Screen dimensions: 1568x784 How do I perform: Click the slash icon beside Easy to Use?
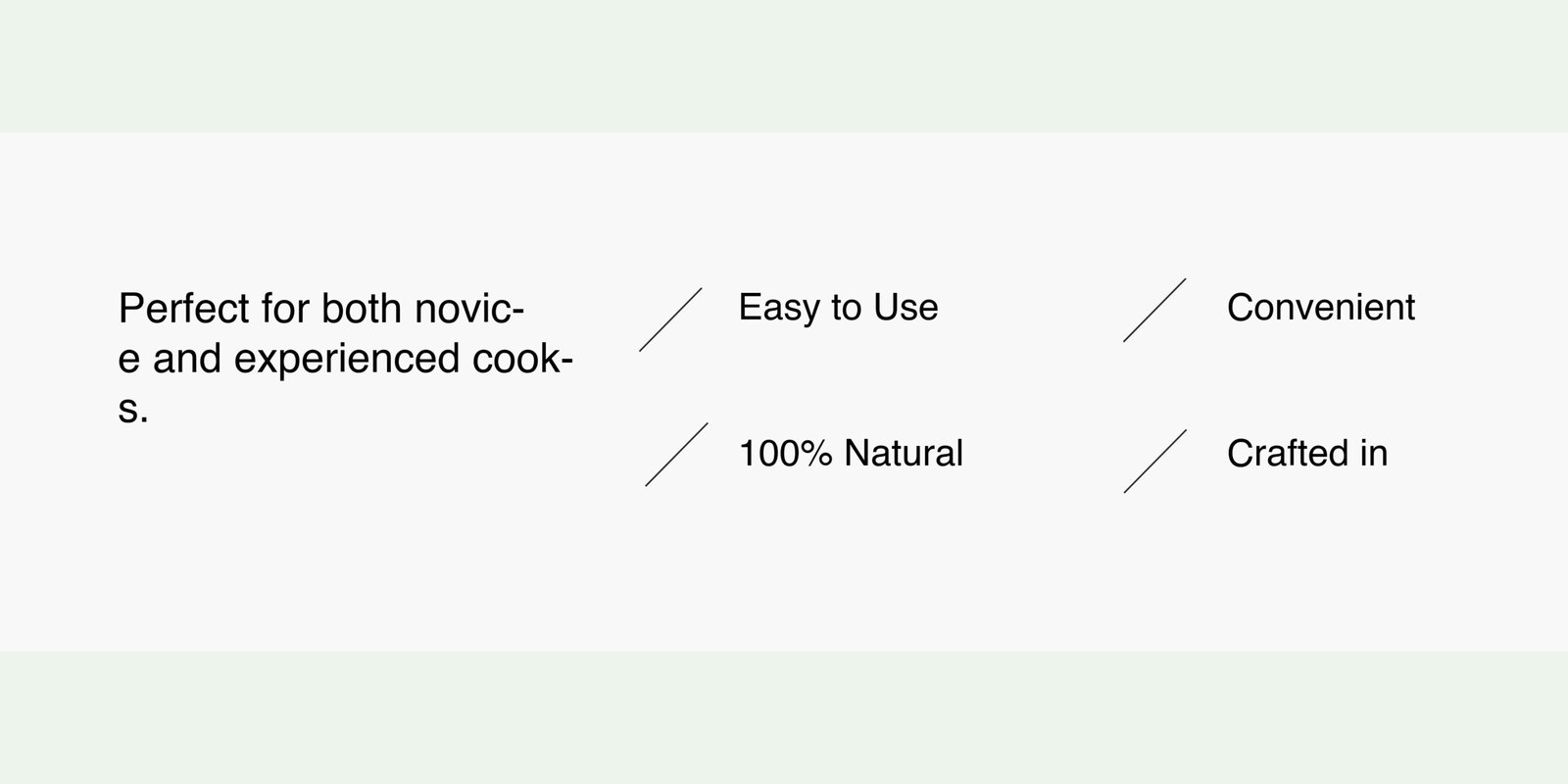coord(671,319)
